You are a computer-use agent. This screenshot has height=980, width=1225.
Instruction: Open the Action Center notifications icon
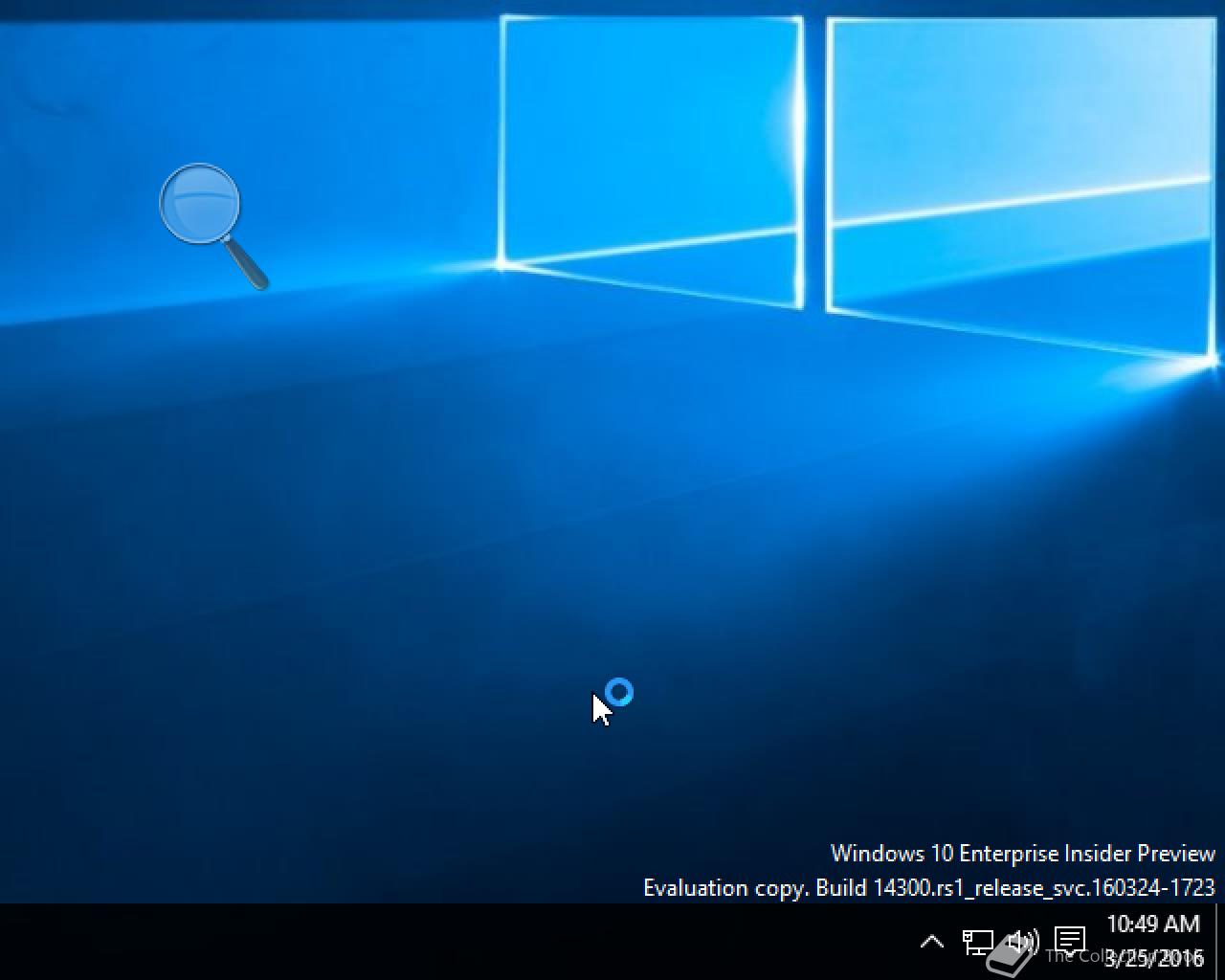(x=1070, y=941)
